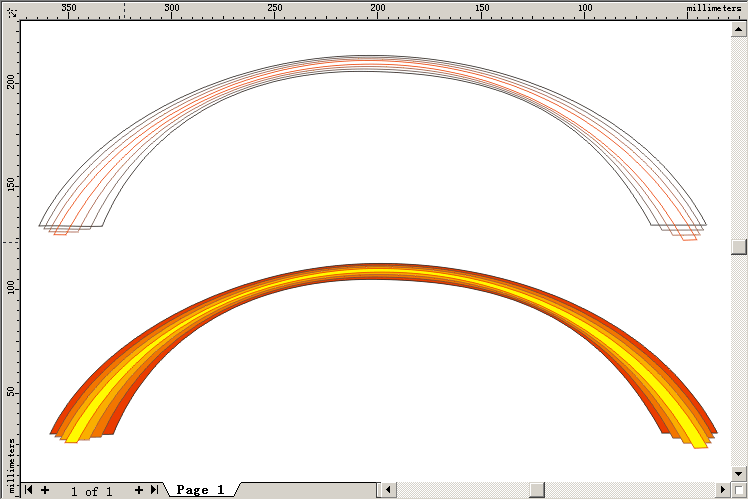Add page before current page button

pos(45,490)
